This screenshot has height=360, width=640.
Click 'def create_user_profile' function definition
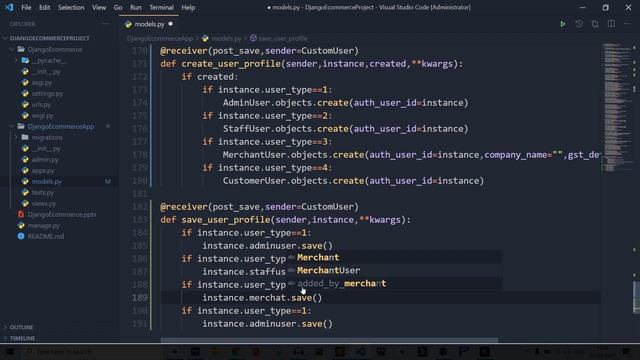click(x=311, y=64)
